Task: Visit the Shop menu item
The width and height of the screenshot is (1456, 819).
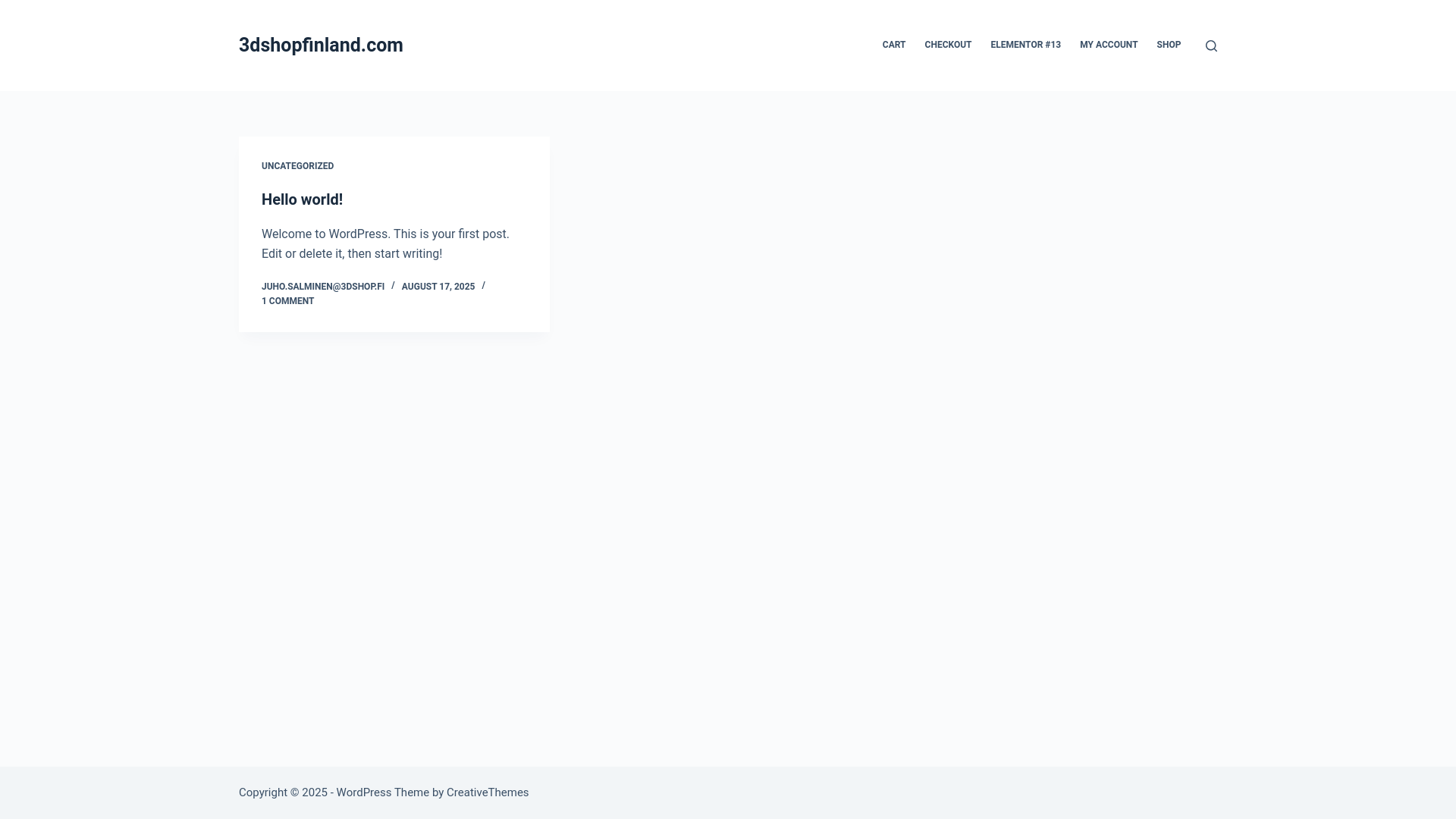Action: coord(1169,45)
